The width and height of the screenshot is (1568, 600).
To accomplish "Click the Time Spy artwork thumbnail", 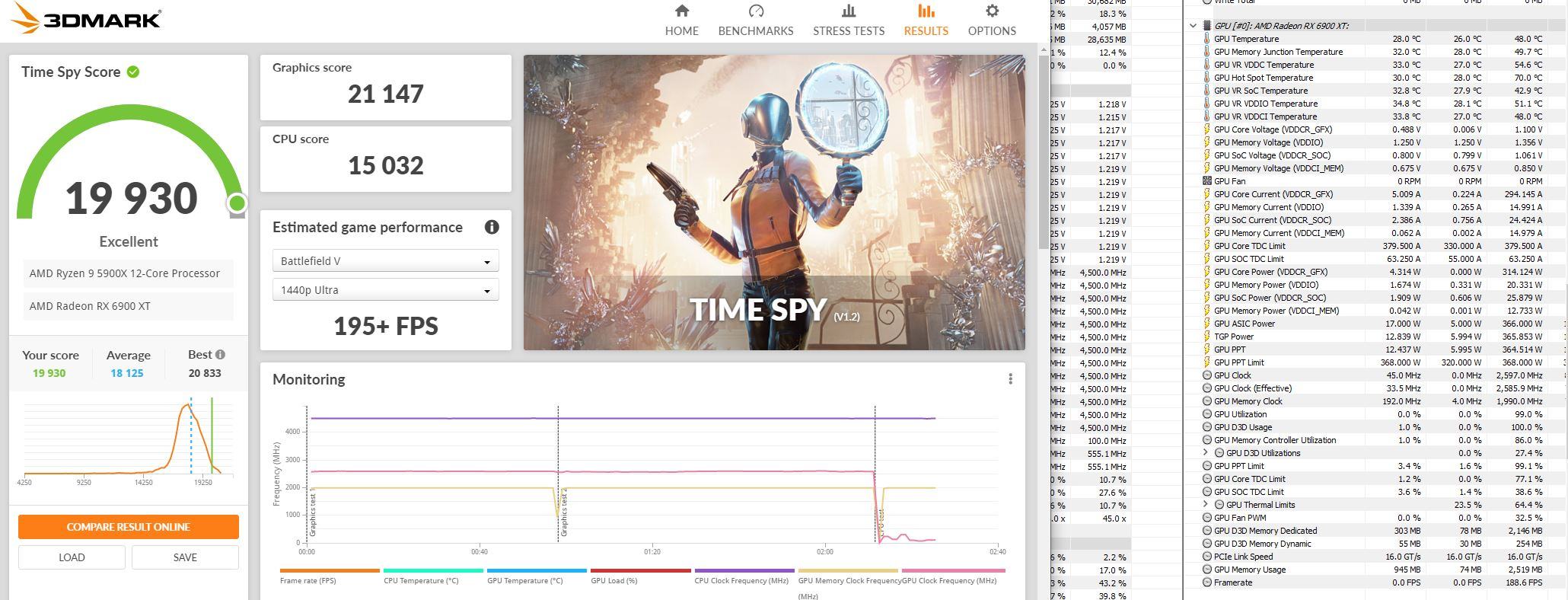I will [x=774, y=203].
